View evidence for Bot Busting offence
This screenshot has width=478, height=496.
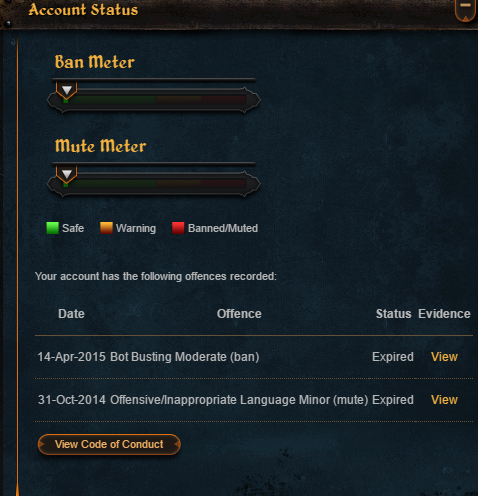[x=444, y=357]
